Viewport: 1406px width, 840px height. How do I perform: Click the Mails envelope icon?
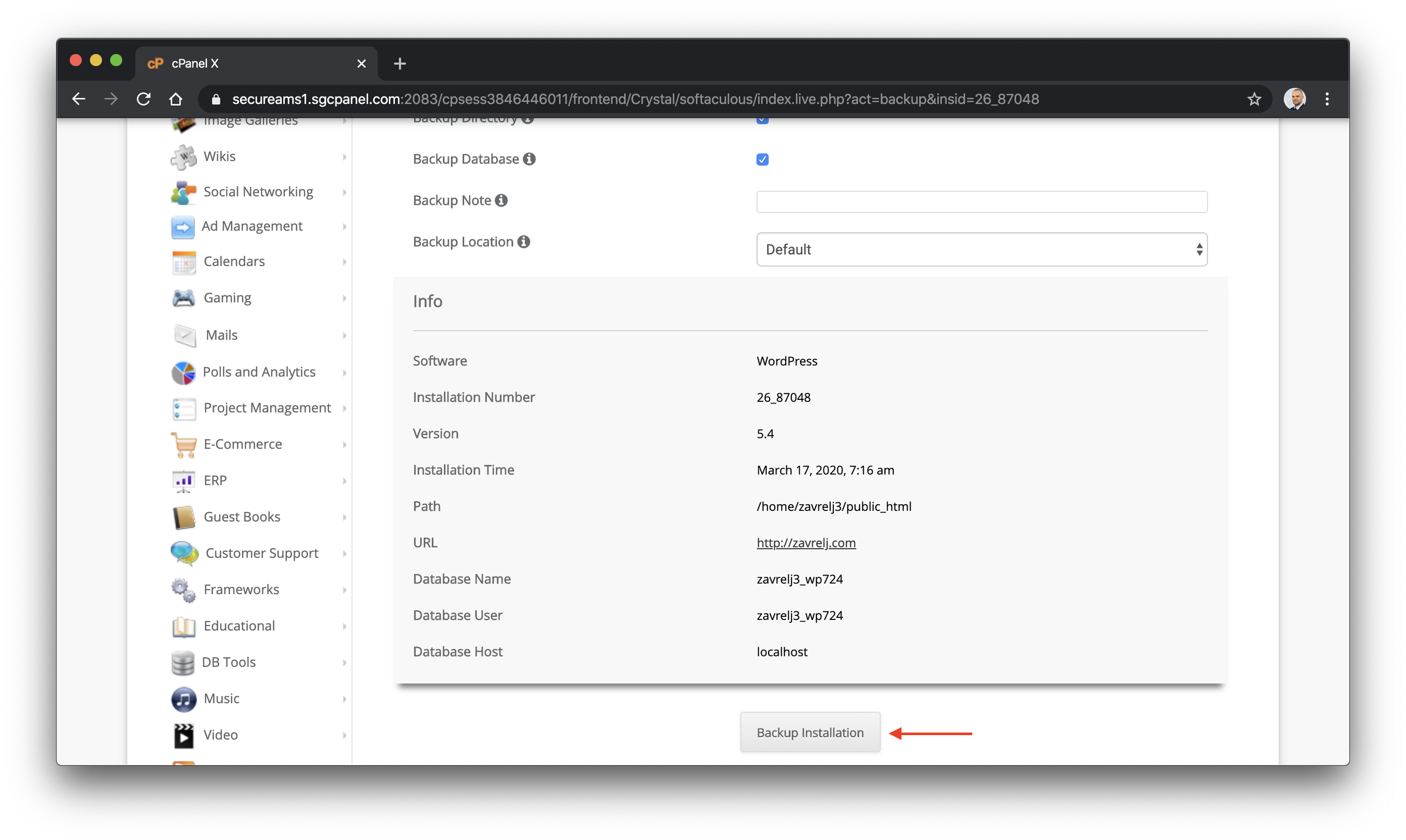185,336
